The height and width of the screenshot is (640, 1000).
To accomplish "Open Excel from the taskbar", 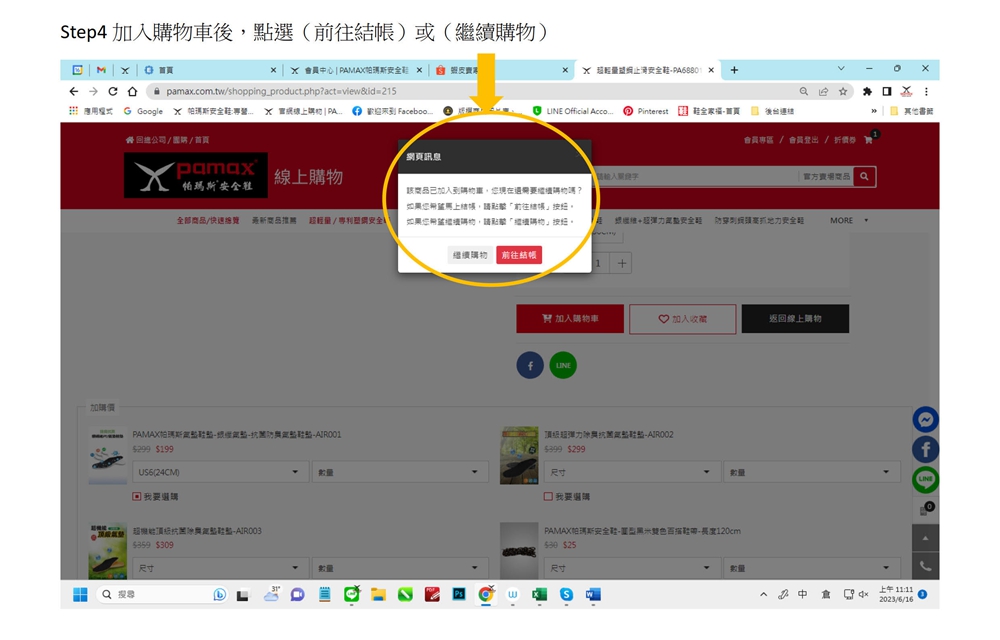I will [539, 594].
